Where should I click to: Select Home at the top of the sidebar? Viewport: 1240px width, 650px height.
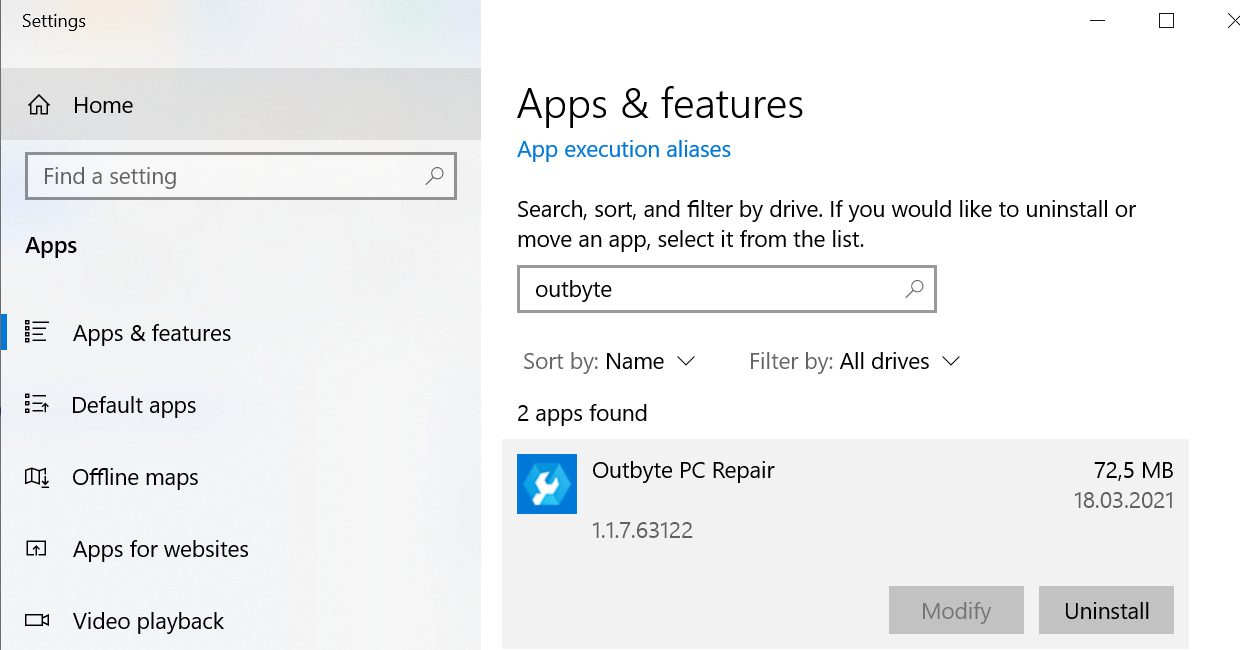(102, 105)
